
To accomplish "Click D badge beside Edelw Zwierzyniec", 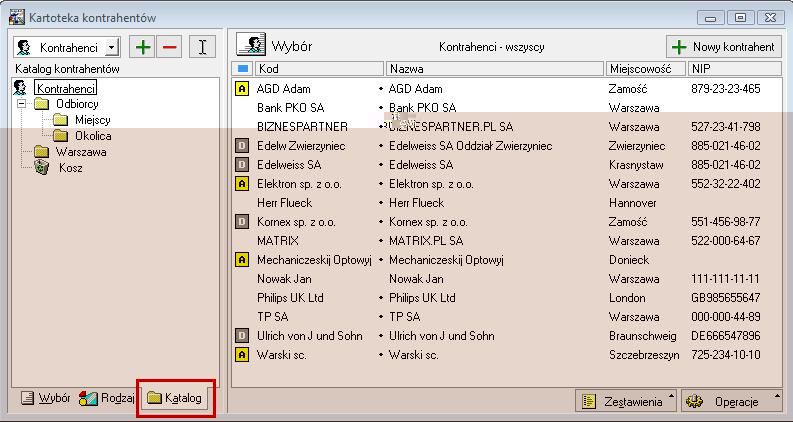I will click(x=242, y=146).
